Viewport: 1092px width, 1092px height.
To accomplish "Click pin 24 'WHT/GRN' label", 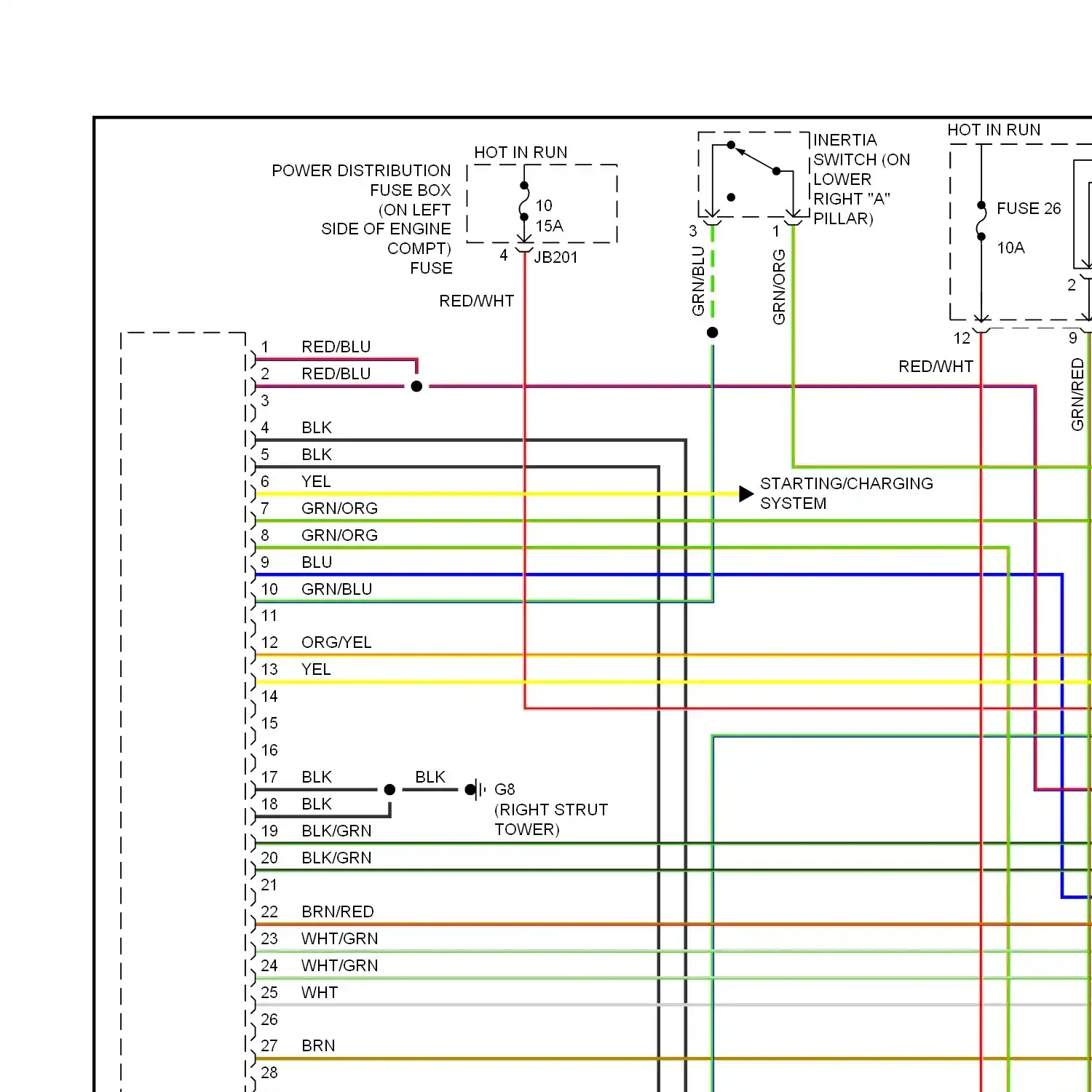I will point(340,965).
